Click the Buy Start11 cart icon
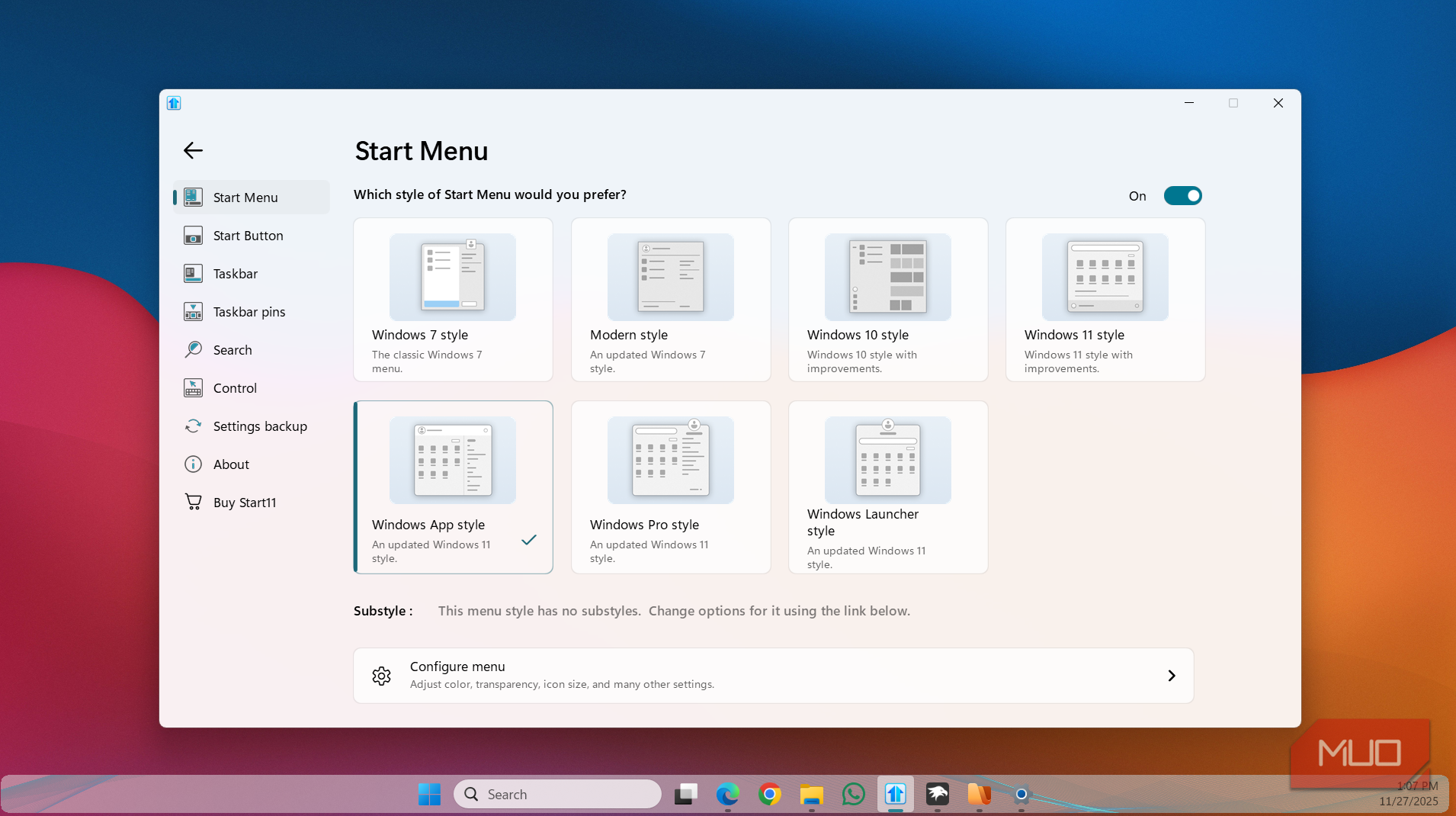 tap(194, 503)
